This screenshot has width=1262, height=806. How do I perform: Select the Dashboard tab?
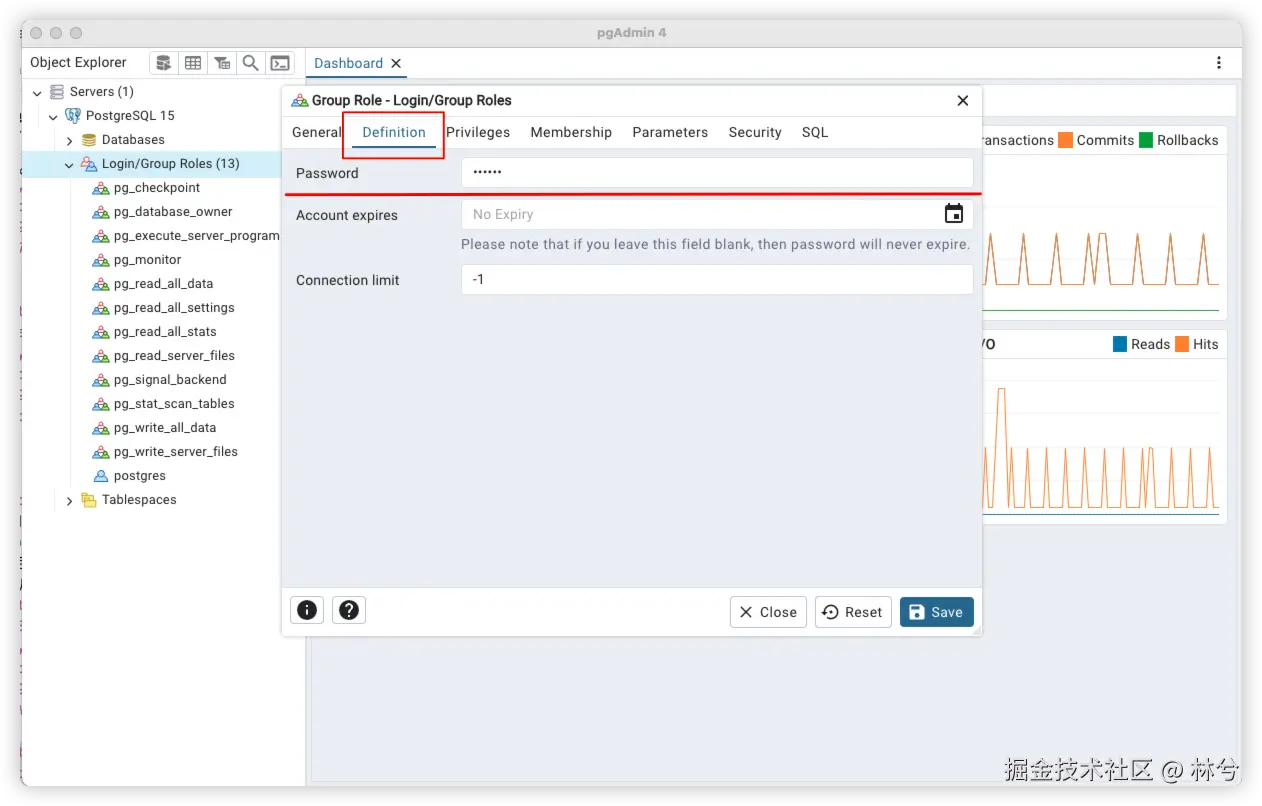pyautogui.click(x=348, y=63)
